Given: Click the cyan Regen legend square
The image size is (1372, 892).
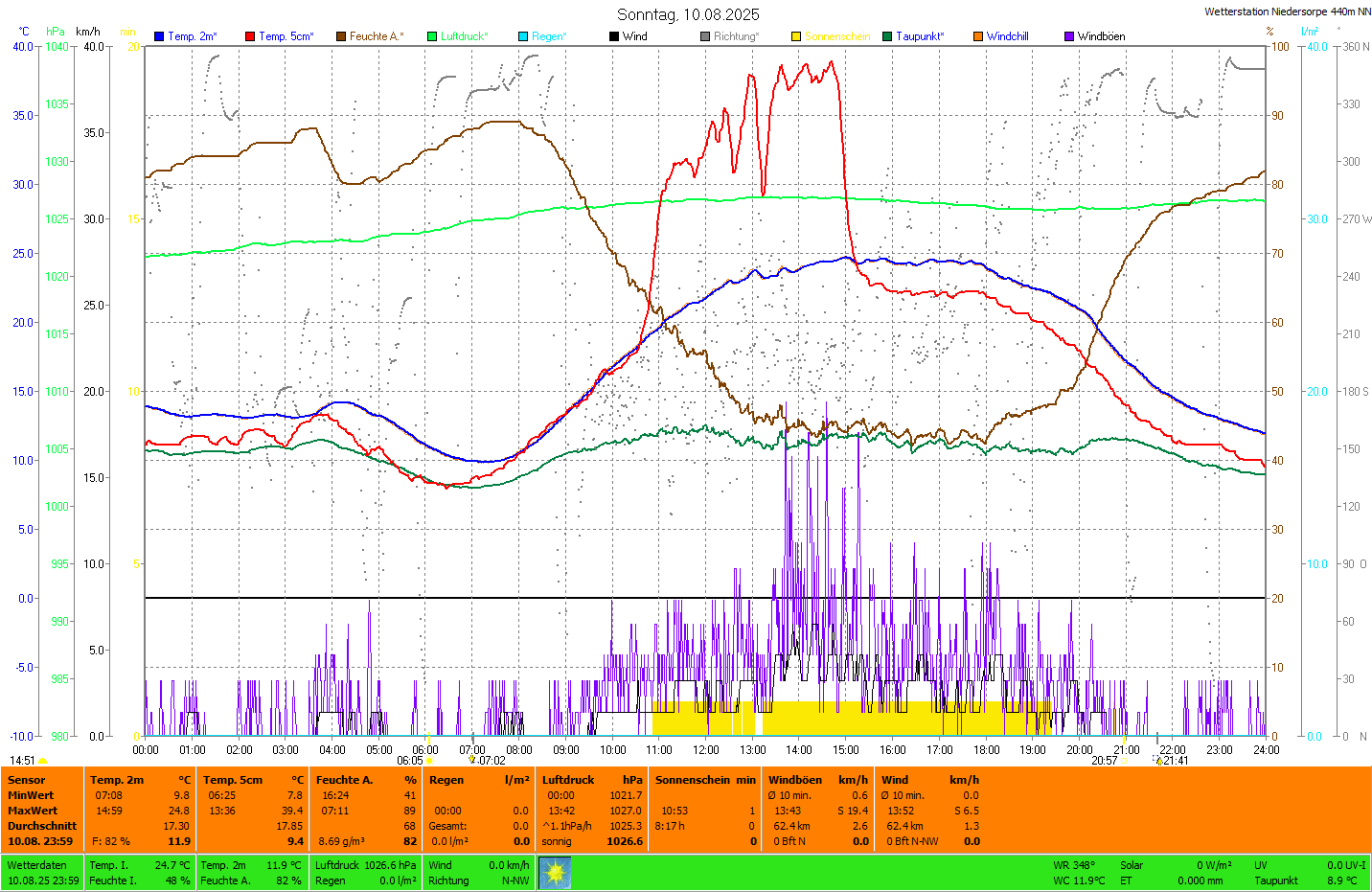Looking at the screenshot, I should pyautogui.click(x=523, y=36).
